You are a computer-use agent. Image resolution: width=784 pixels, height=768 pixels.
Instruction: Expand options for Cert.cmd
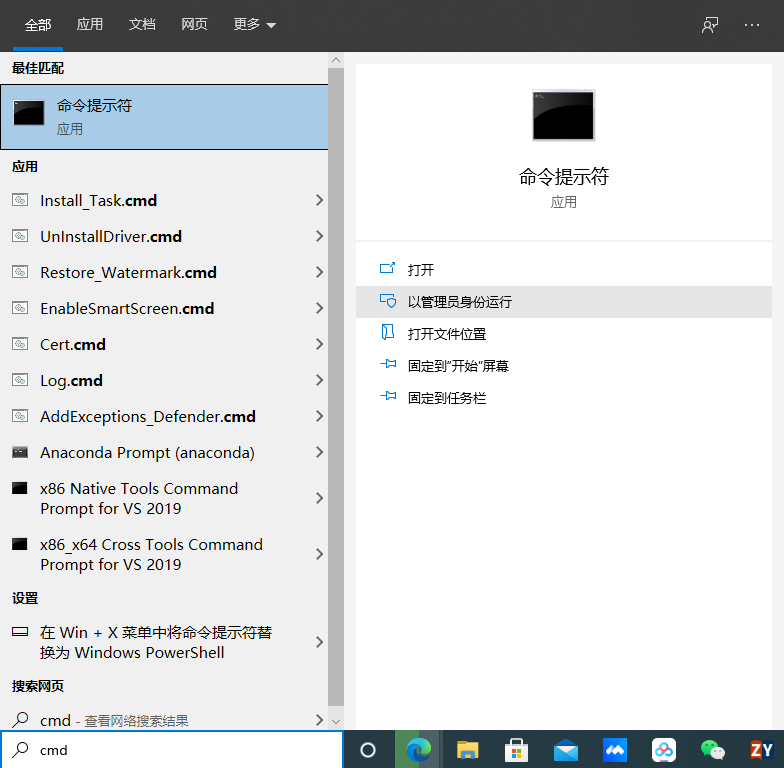(319, 344)
